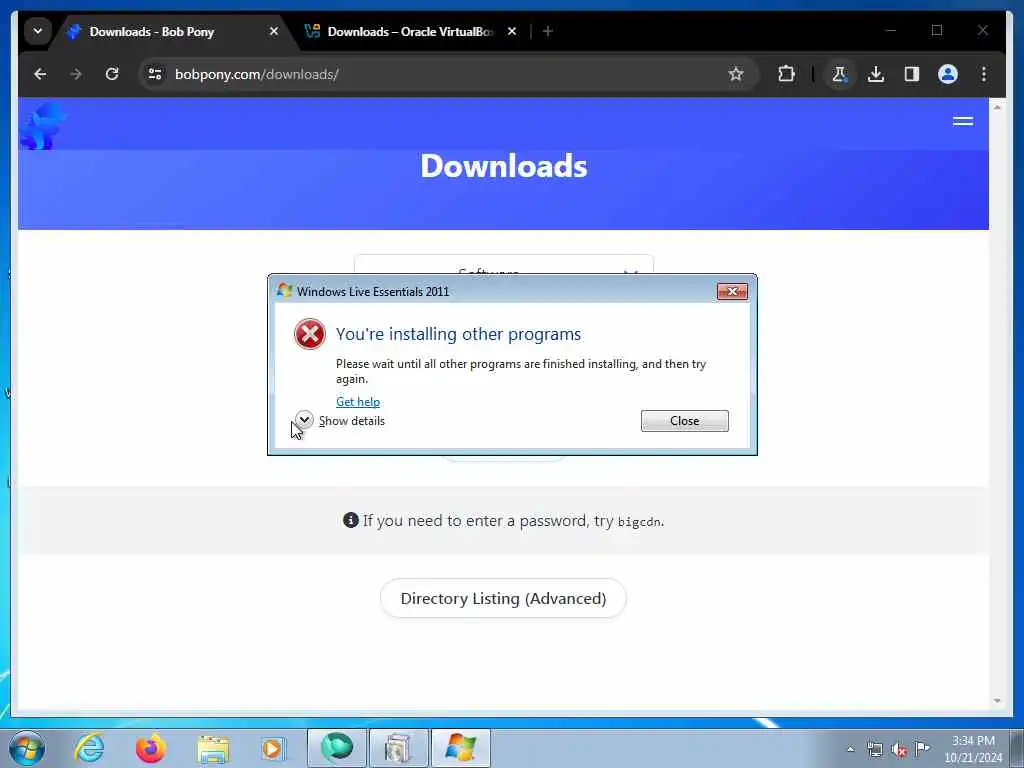
Task: Show Chrome downloads tray
Action: coord(876,74)
